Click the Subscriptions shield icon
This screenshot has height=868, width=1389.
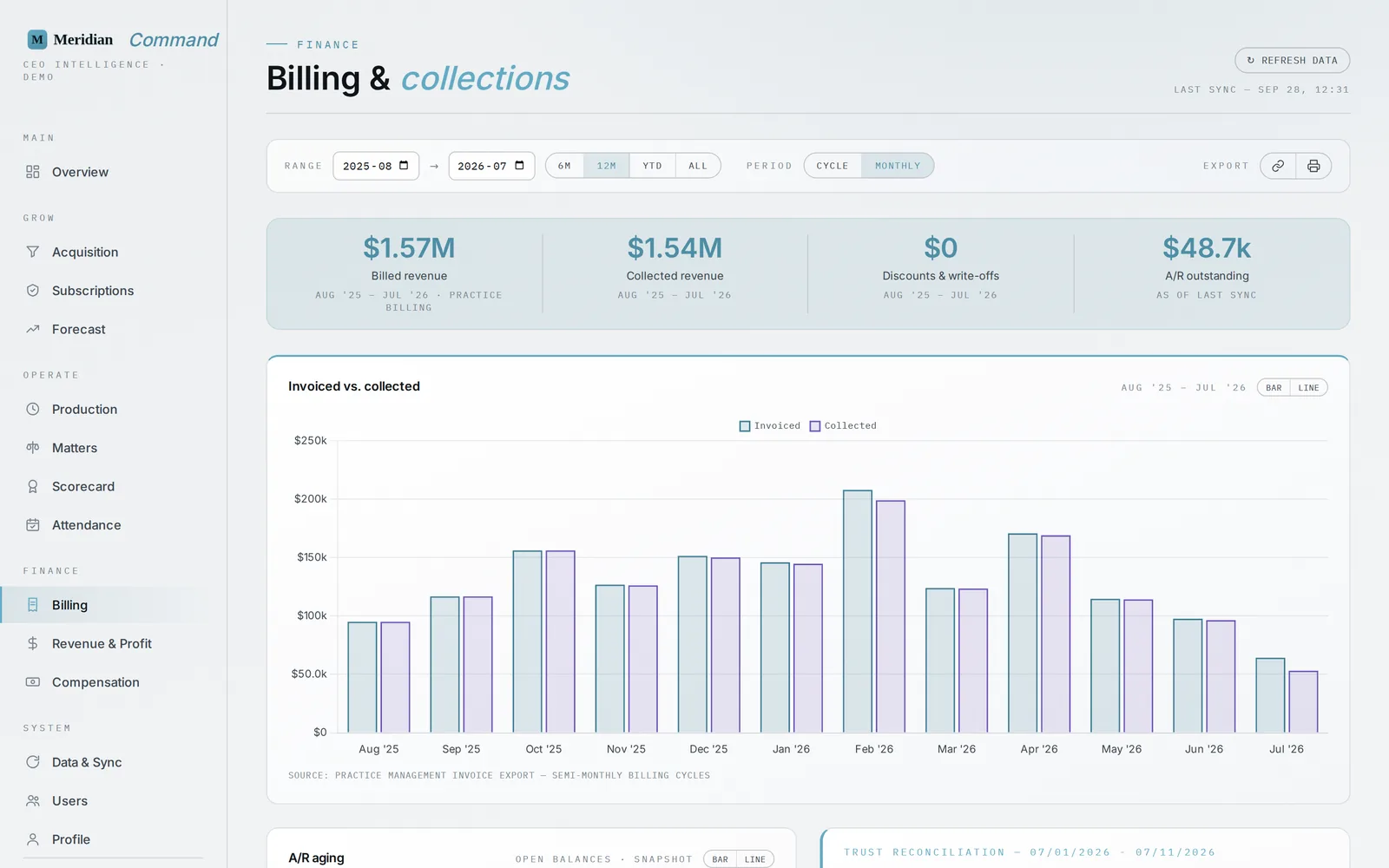point(33,291)
